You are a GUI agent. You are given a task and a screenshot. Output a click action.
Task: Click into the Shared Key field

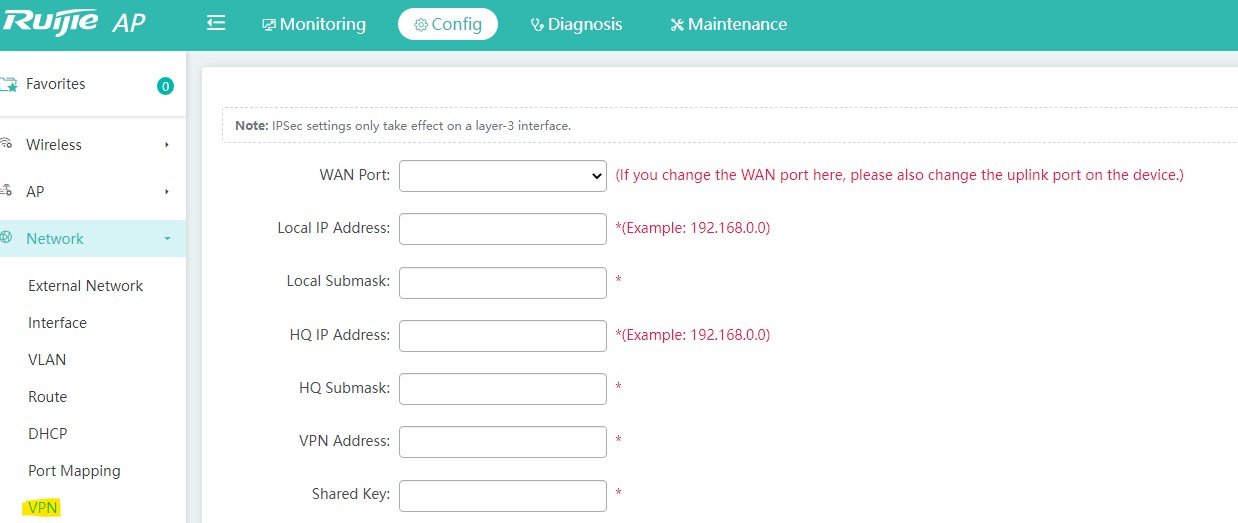click(x=503, y=495)
